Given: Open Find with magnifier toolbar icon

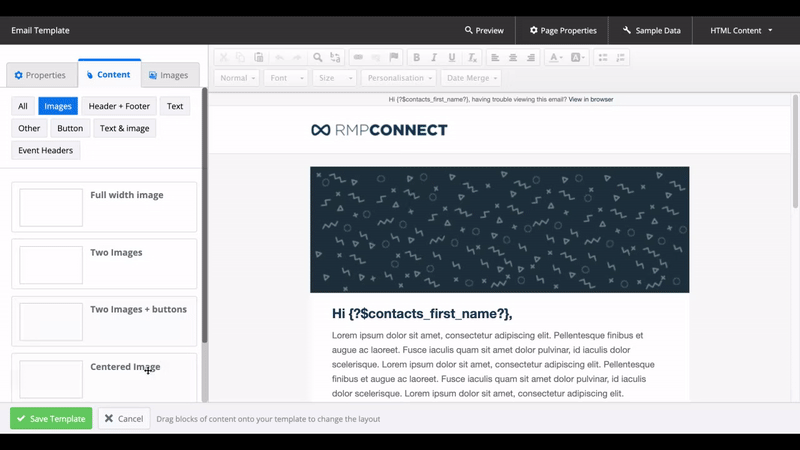Looking at the screenshot, I should (x=318, y=58).
